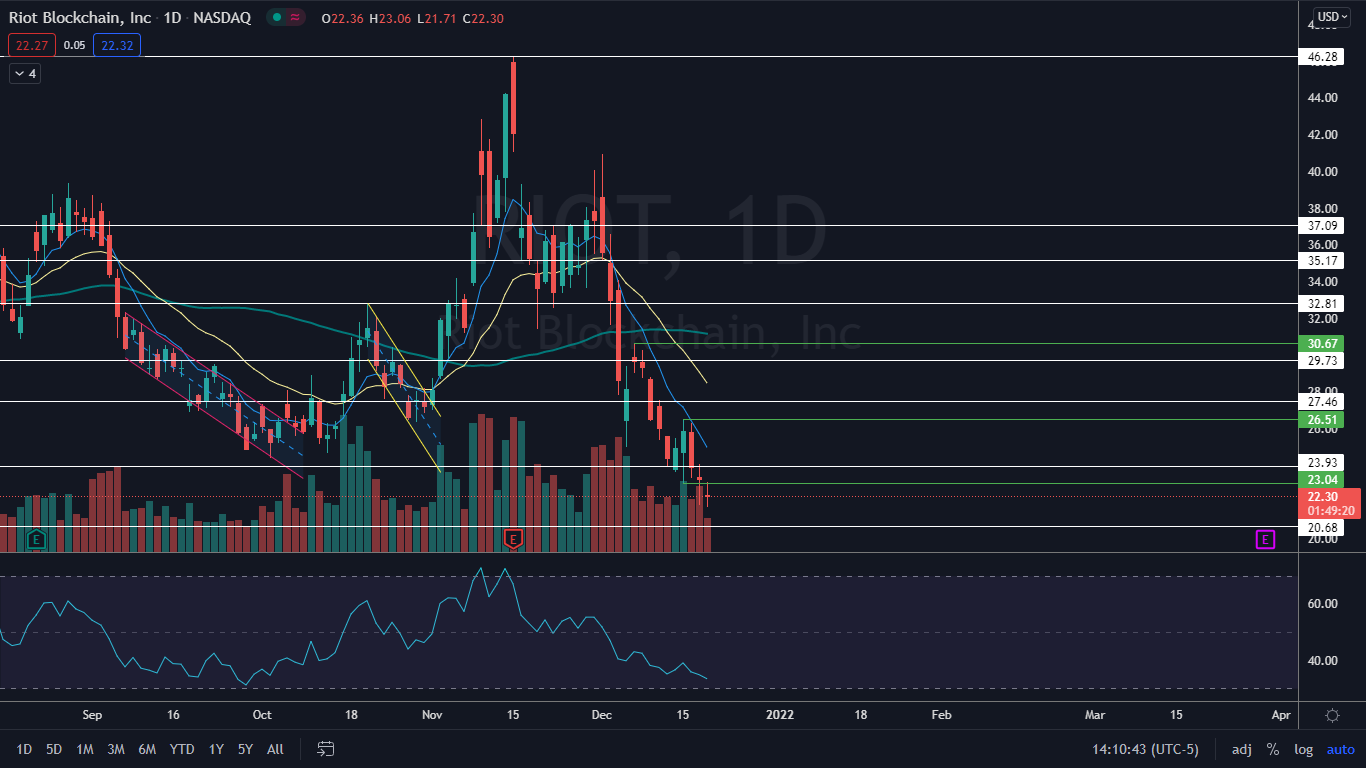1366x768 pixels.
Task: Click the 0.05 spread value
Action: [x=74, y=45]
